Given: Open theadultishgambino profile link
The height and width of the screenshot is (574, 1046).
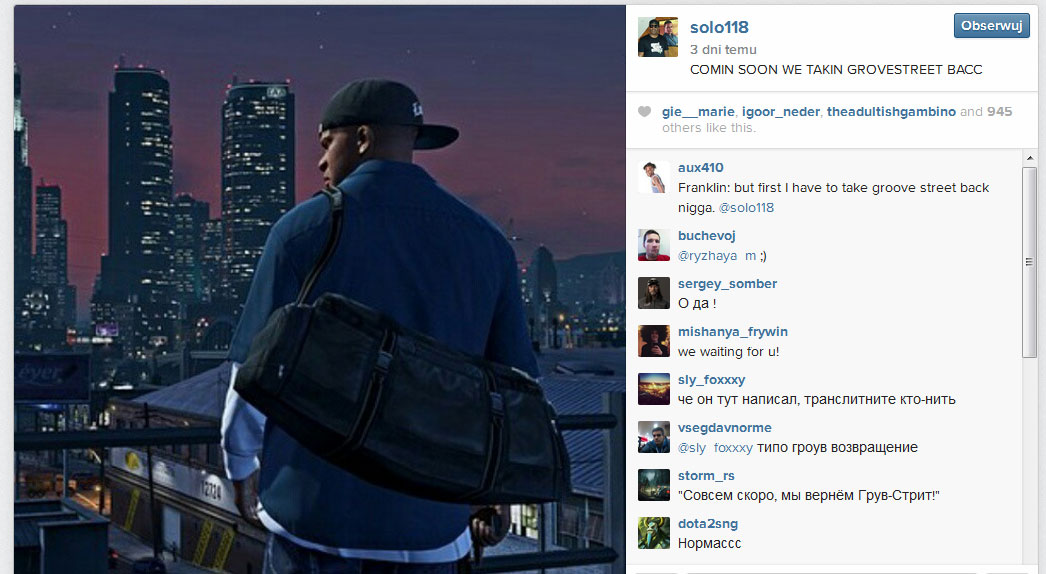Looking at the screenshot, I should click(x=891, y=111).
